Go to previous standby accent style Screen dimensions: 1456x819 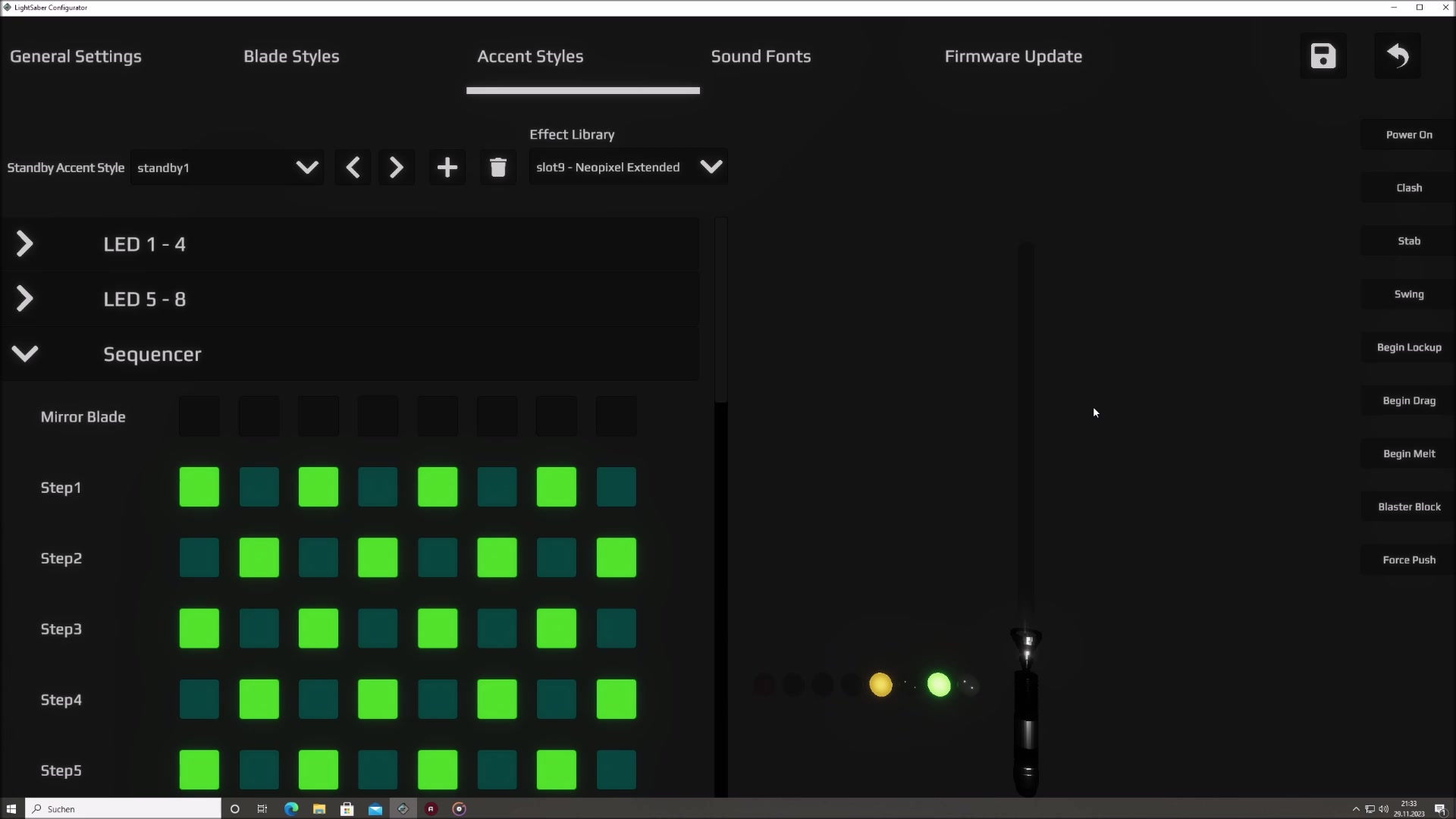pos(353,168)
